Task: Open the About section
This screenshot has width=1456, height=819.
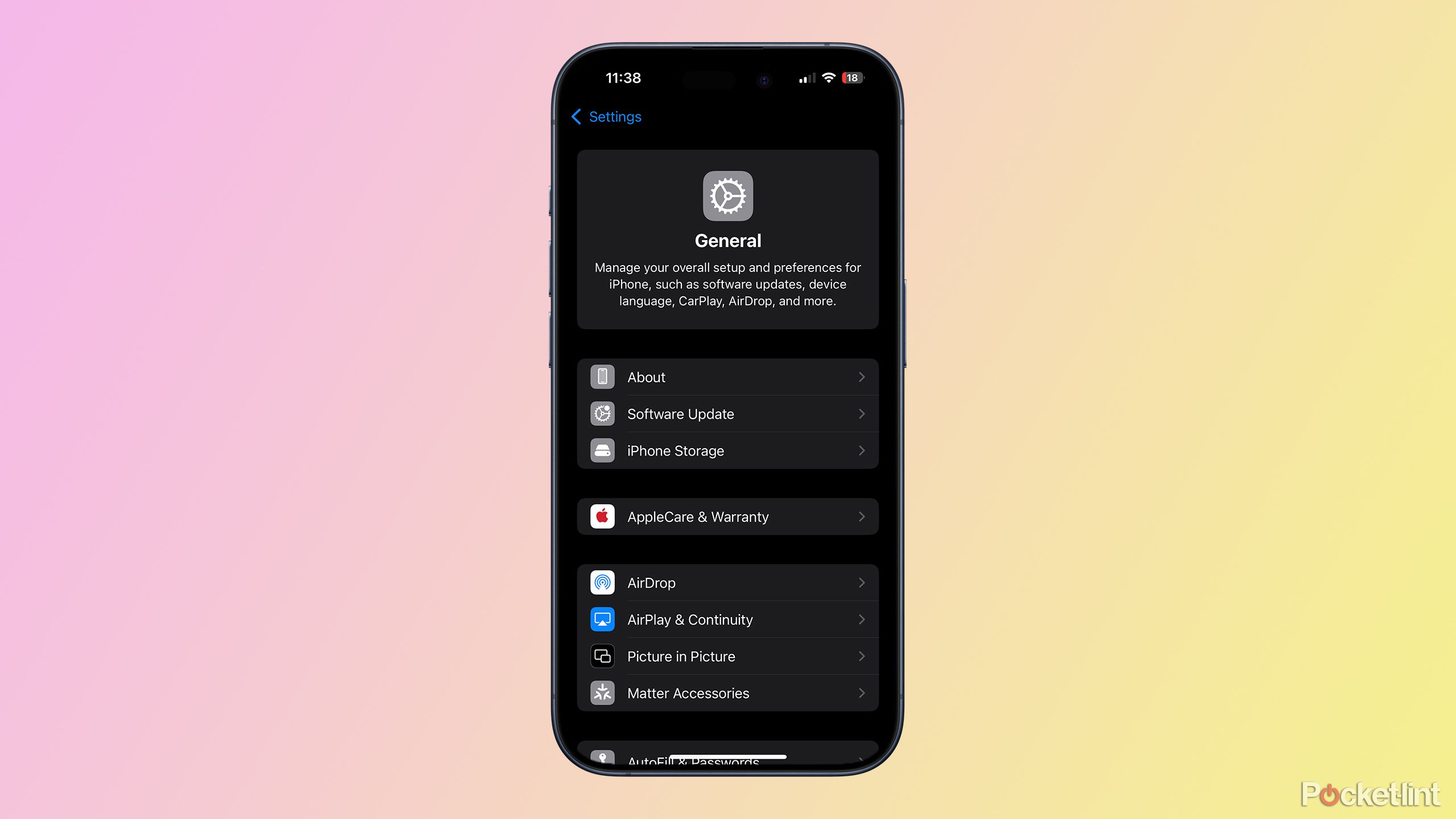Action: pos(727,377)
